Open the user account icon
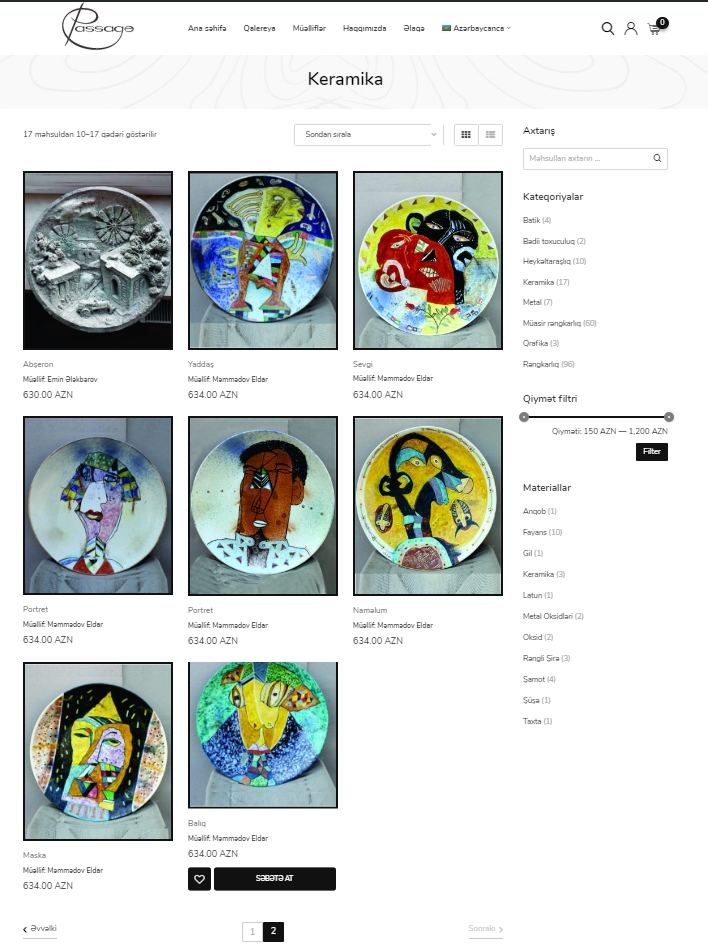 point(631,29)
